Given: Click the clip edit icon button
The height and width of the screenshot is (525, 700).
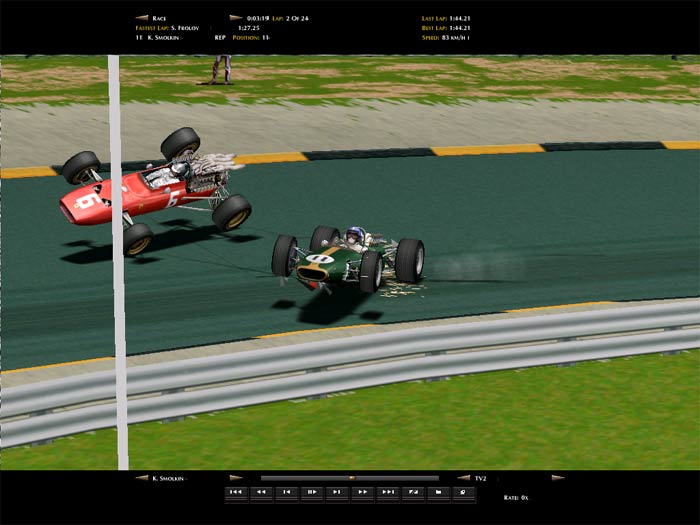Looking at the screenshot, I should pos(412,492).
